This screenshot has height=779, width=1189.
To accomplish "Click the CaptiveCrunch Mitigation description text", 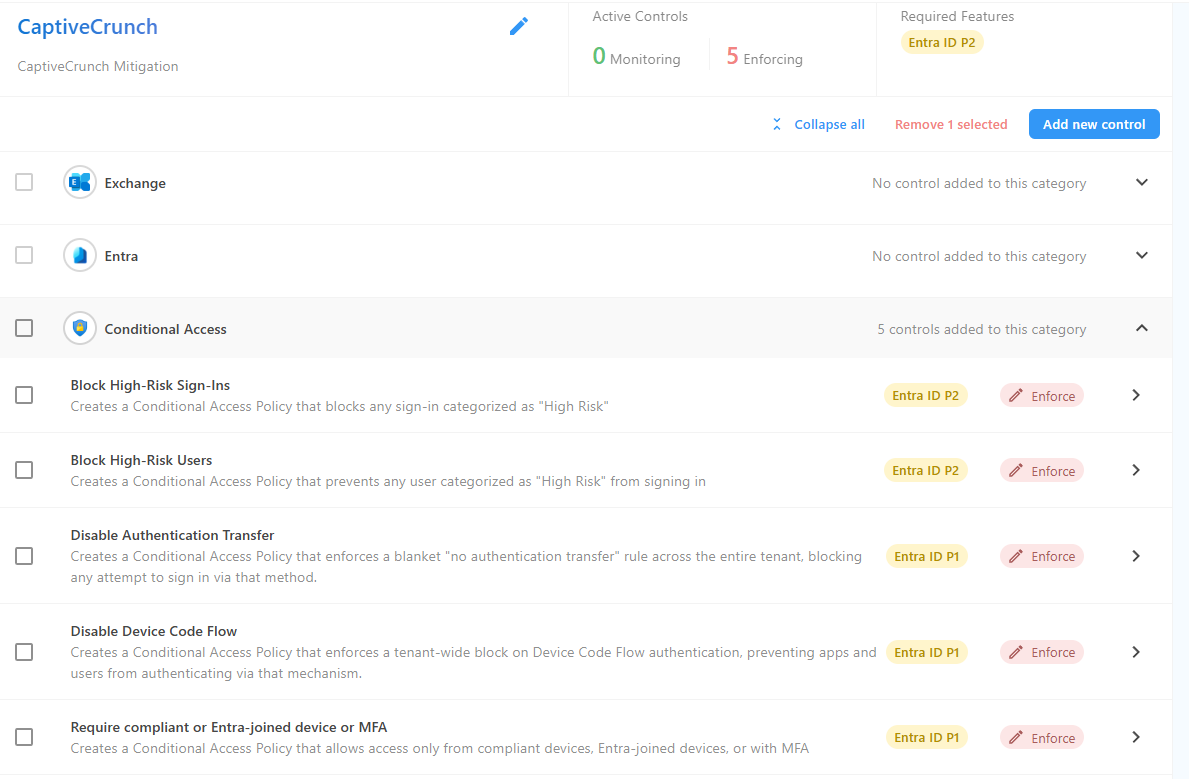I will [98, 66].
